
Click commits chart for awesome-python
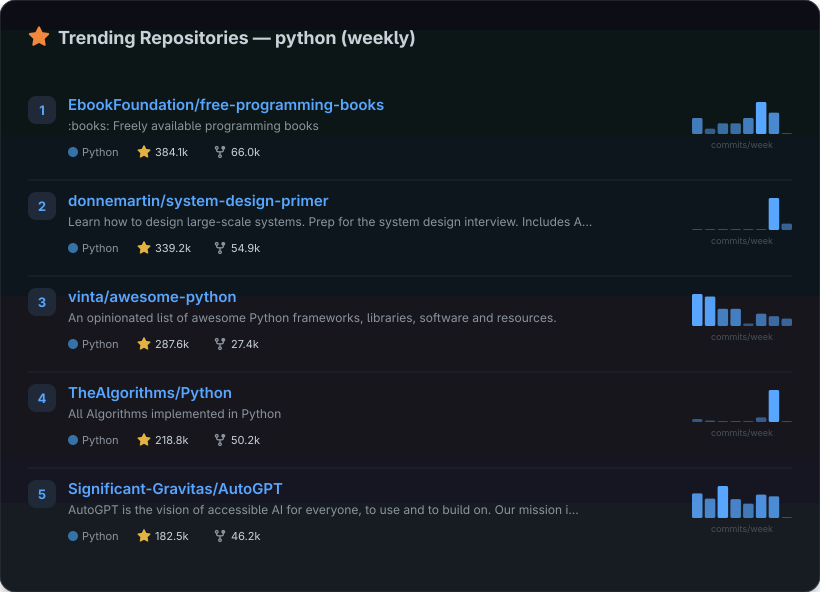741,310
